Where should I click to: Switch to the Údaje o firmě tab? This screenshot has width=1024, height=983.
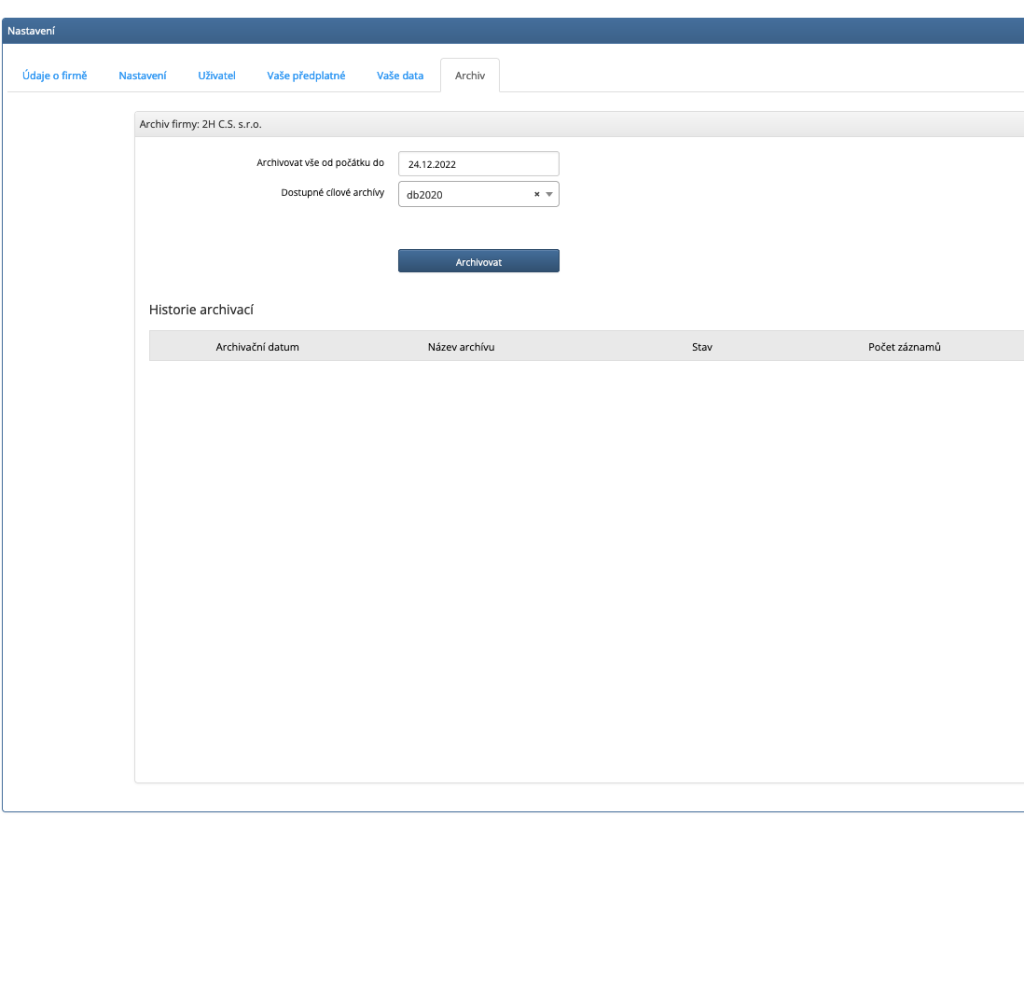click(x=54, y=76)
